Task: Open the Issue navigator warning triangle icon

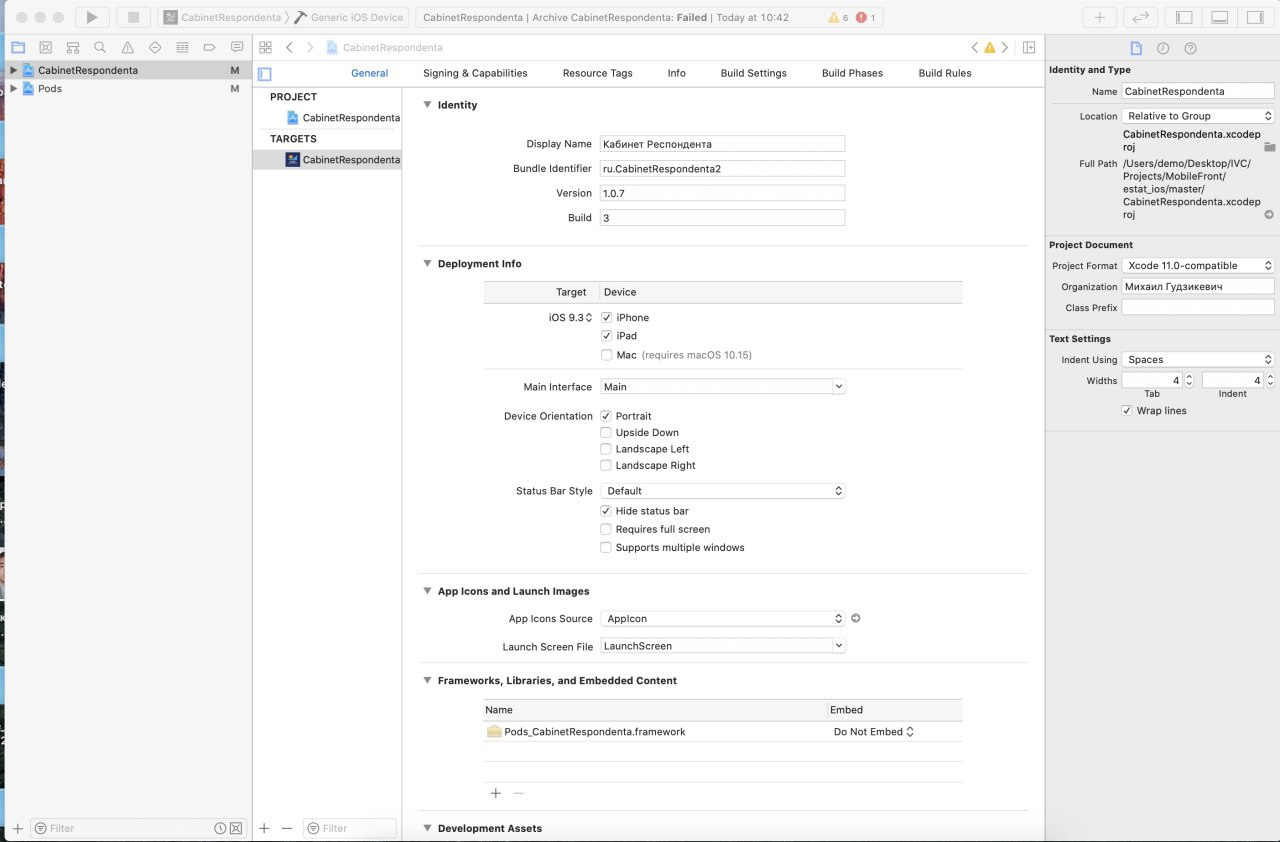Action: 127,47
